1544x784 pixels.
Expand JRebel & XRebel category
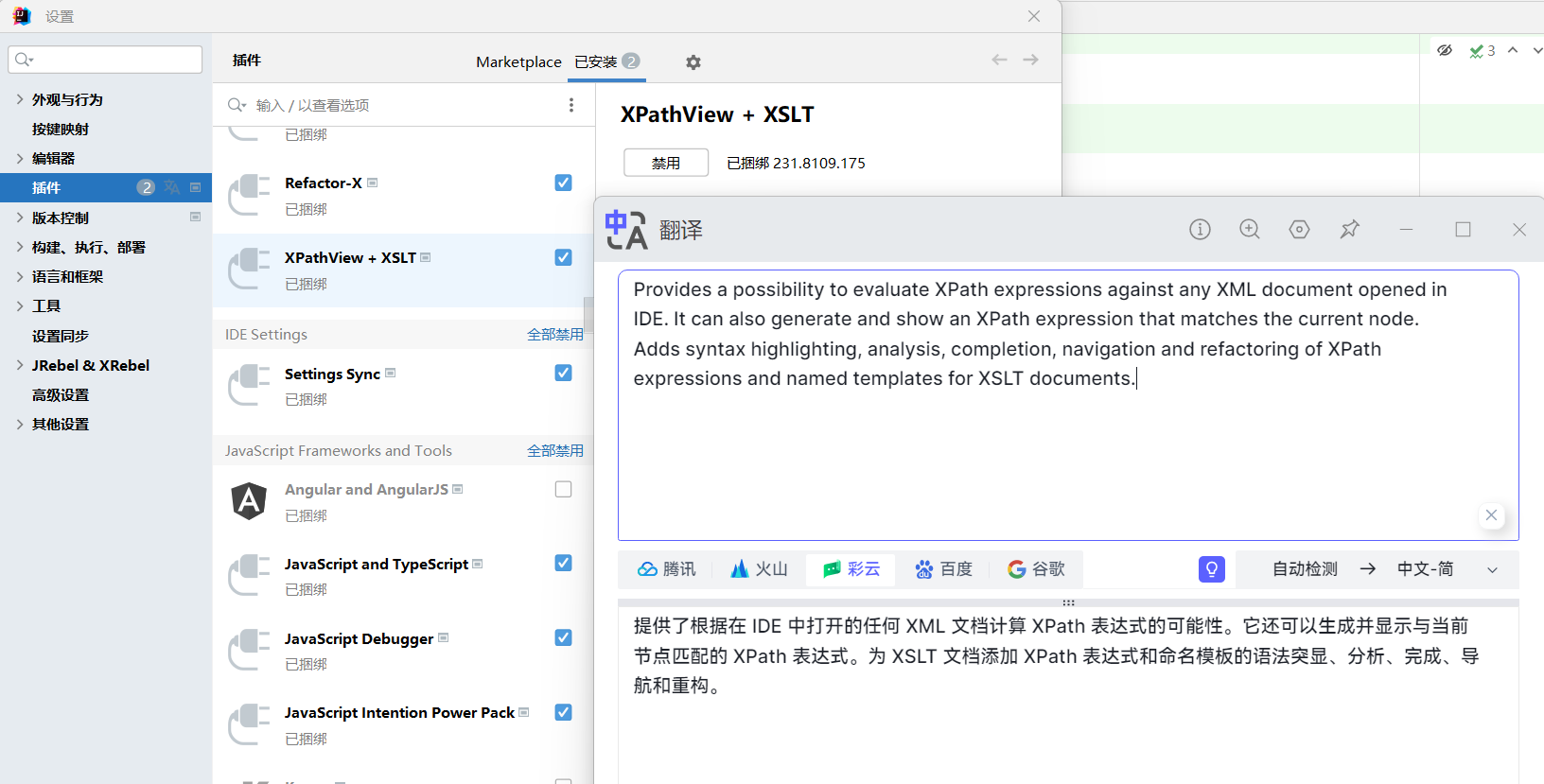click(x=20, y=365)
